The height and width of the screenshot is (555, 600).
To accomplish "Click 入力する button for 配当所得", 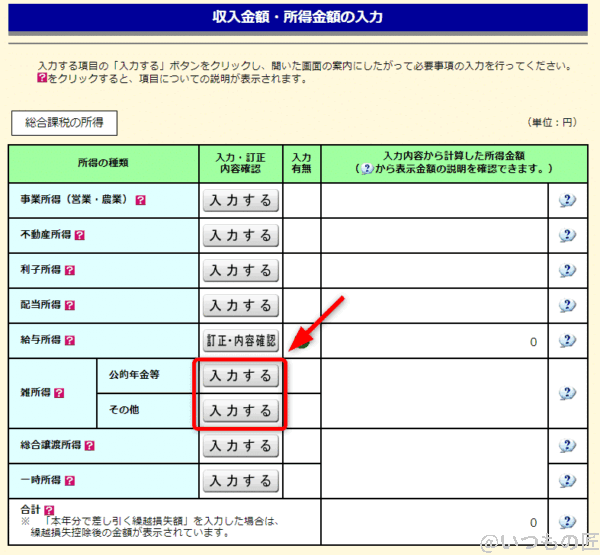I will point(239,306).
